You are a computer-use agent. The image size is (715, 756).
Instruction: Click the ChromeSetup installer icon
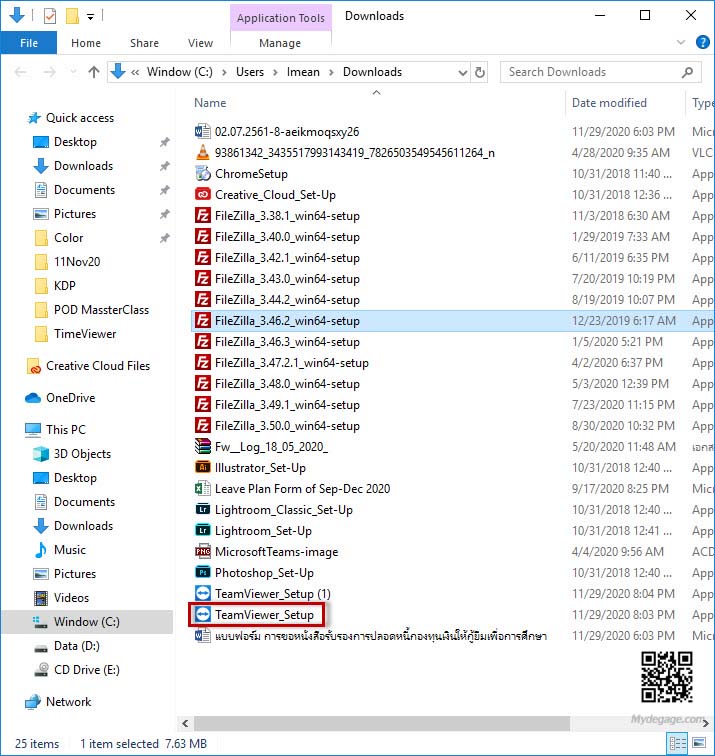202,174
